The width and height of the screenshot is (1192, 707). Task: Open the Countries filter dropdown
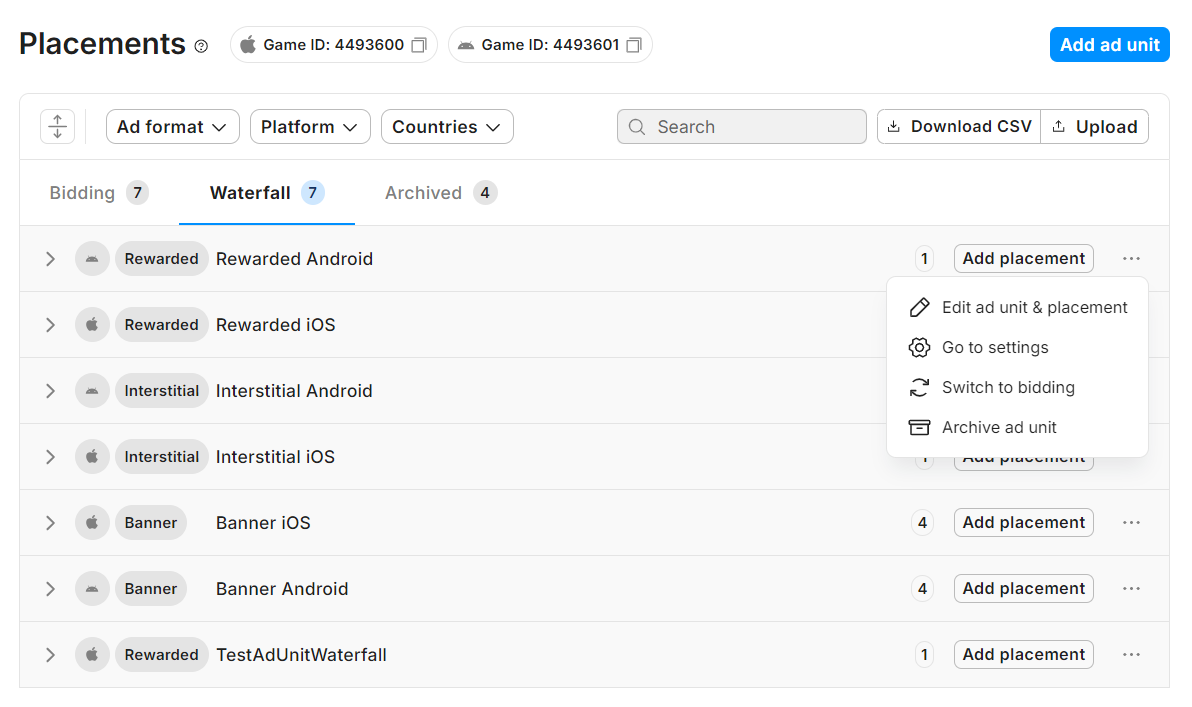[x=447, y=127]
